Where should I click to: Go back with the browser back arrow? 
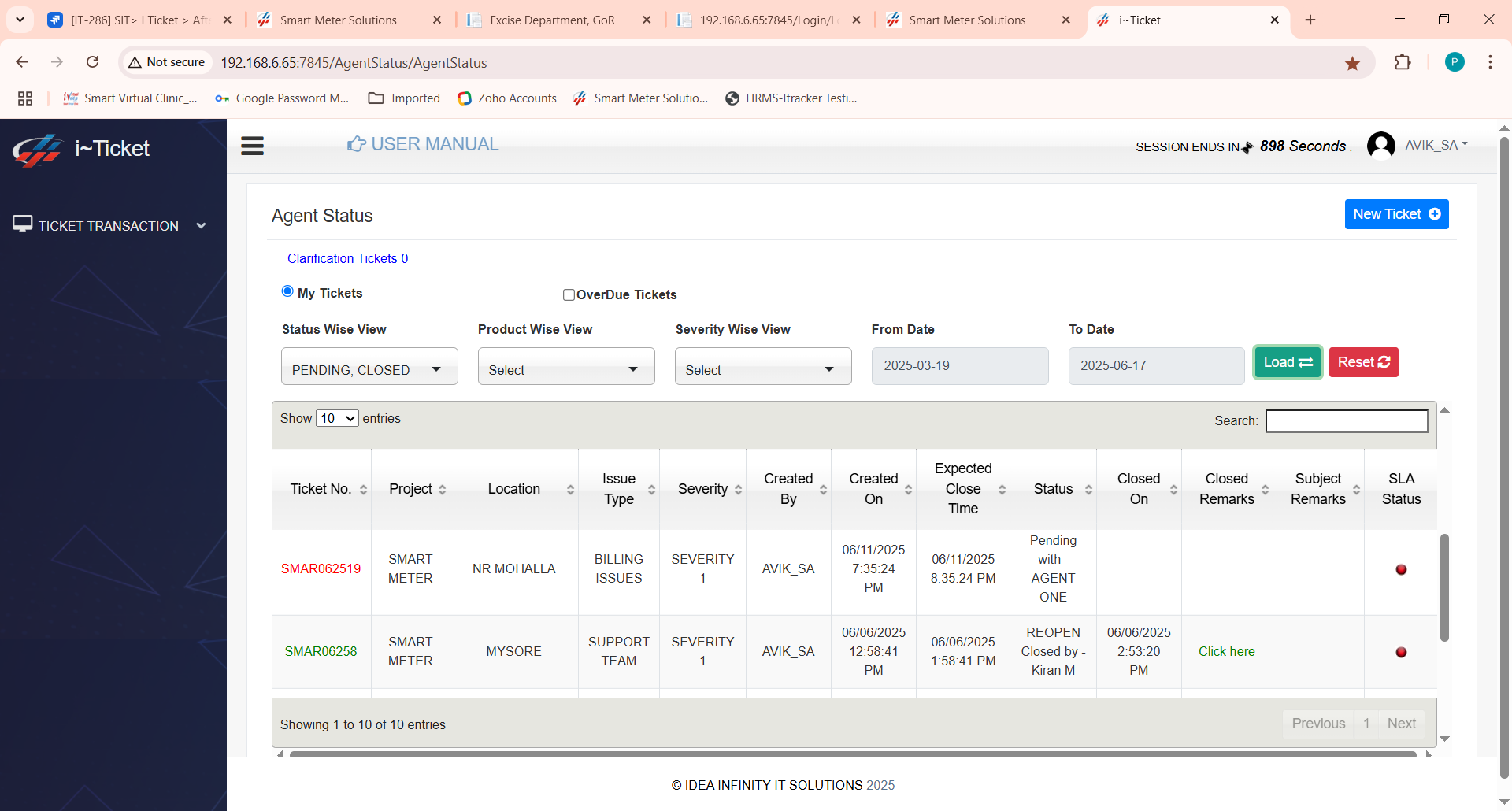click(22, 62)
